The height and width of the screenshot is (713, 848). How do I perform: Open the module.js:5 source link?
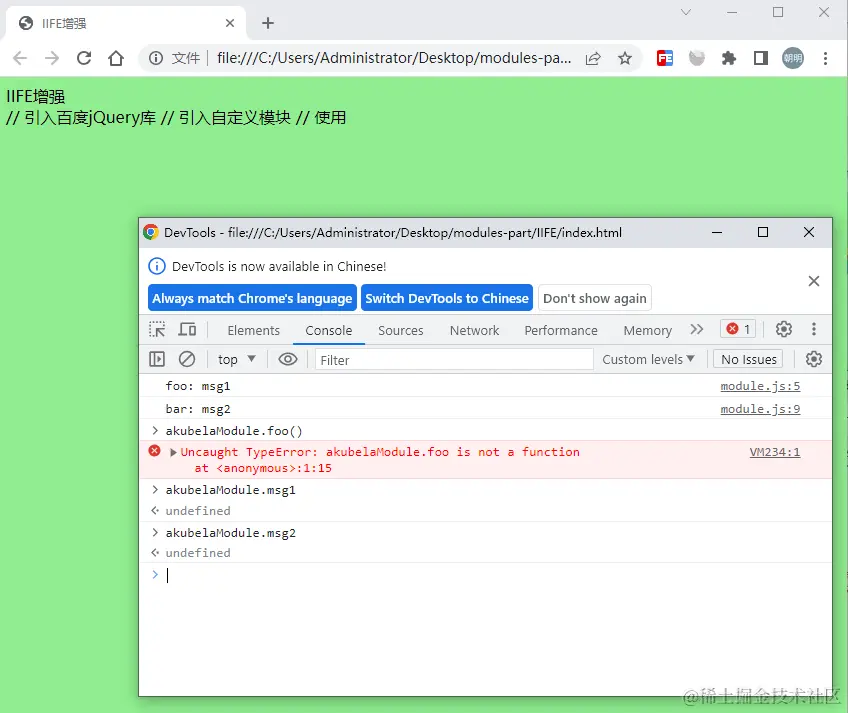coord(760,386)
